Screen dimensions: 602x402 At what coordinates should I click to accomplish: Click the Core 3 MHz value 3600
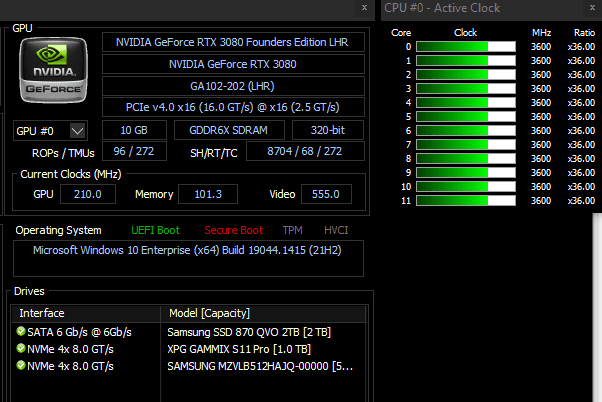coord(541,89)
